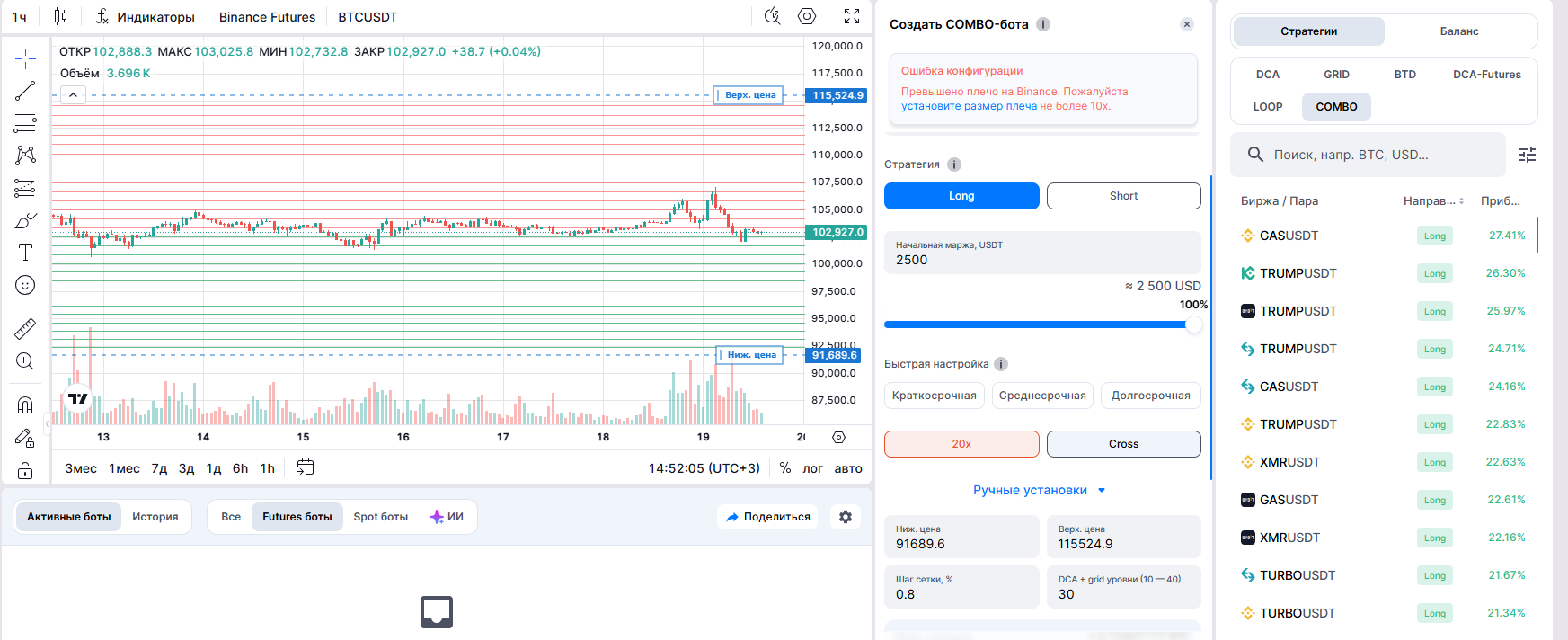
Task: Select the crosshair cursor tool
Action: tap(25, 59)
